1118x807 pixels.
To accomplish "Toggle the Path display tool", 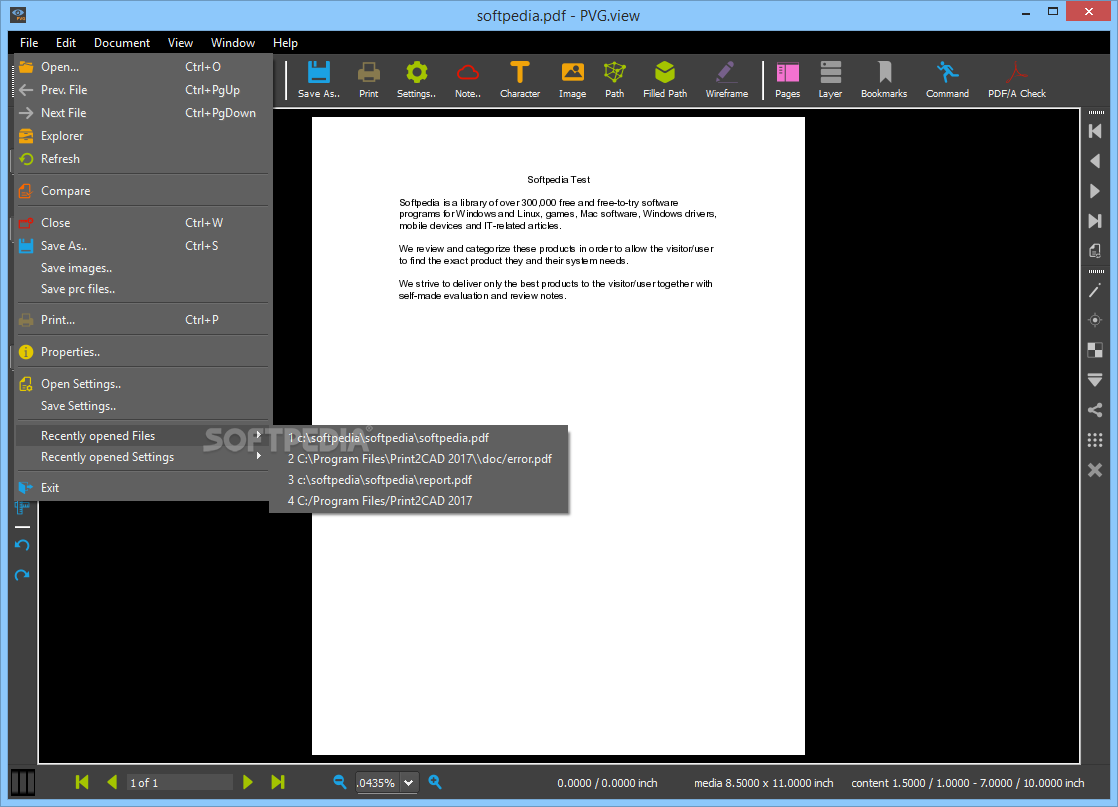I will [615, 79].
